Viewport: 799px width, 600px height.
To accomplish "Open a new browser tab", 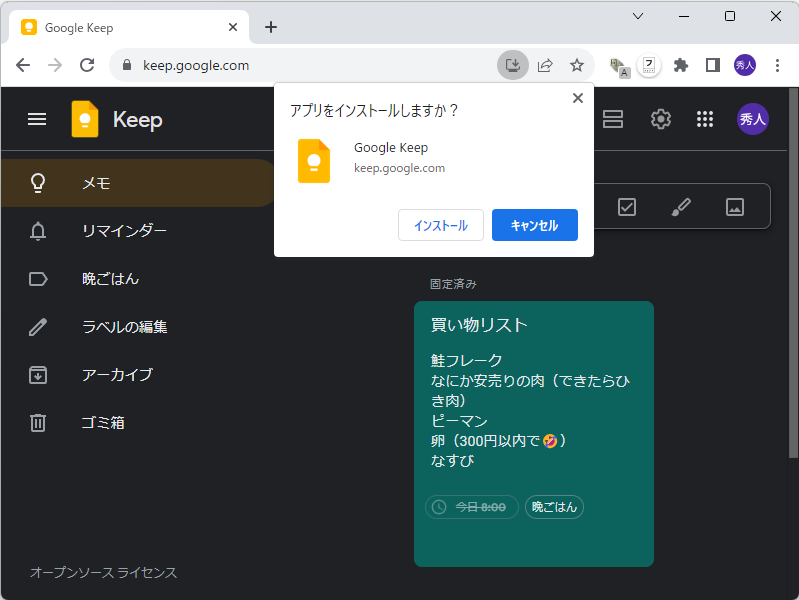I will pyautogui.click(x=271, y=27).
